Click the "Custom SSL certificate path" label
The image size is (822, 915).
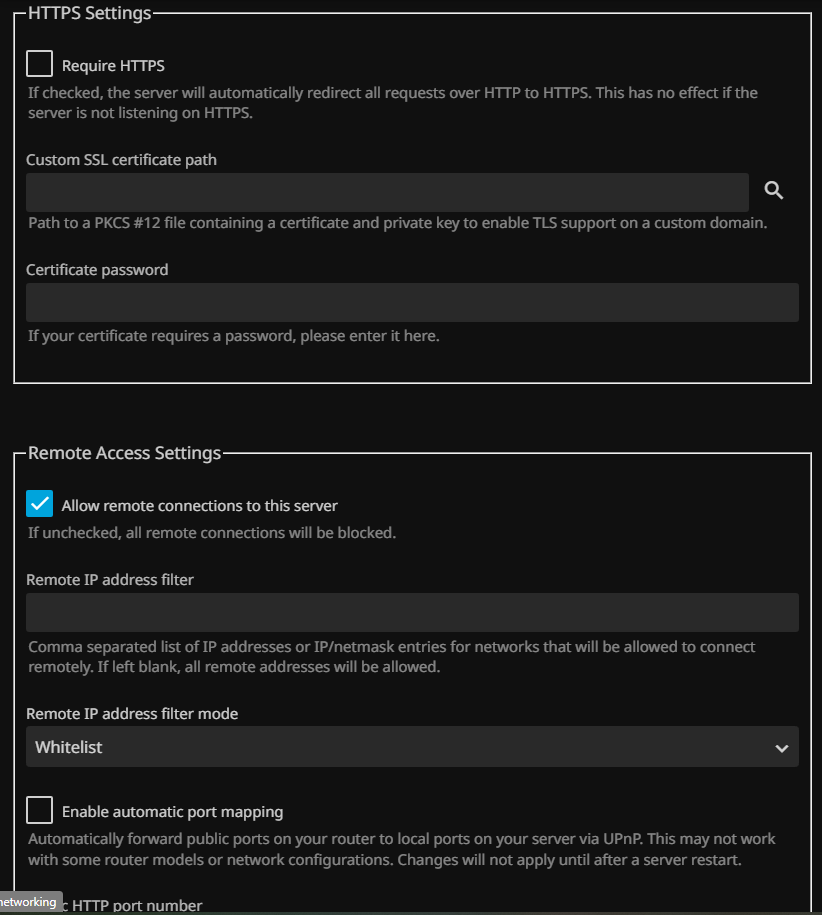pyautogui.click(x=121, y=160)
